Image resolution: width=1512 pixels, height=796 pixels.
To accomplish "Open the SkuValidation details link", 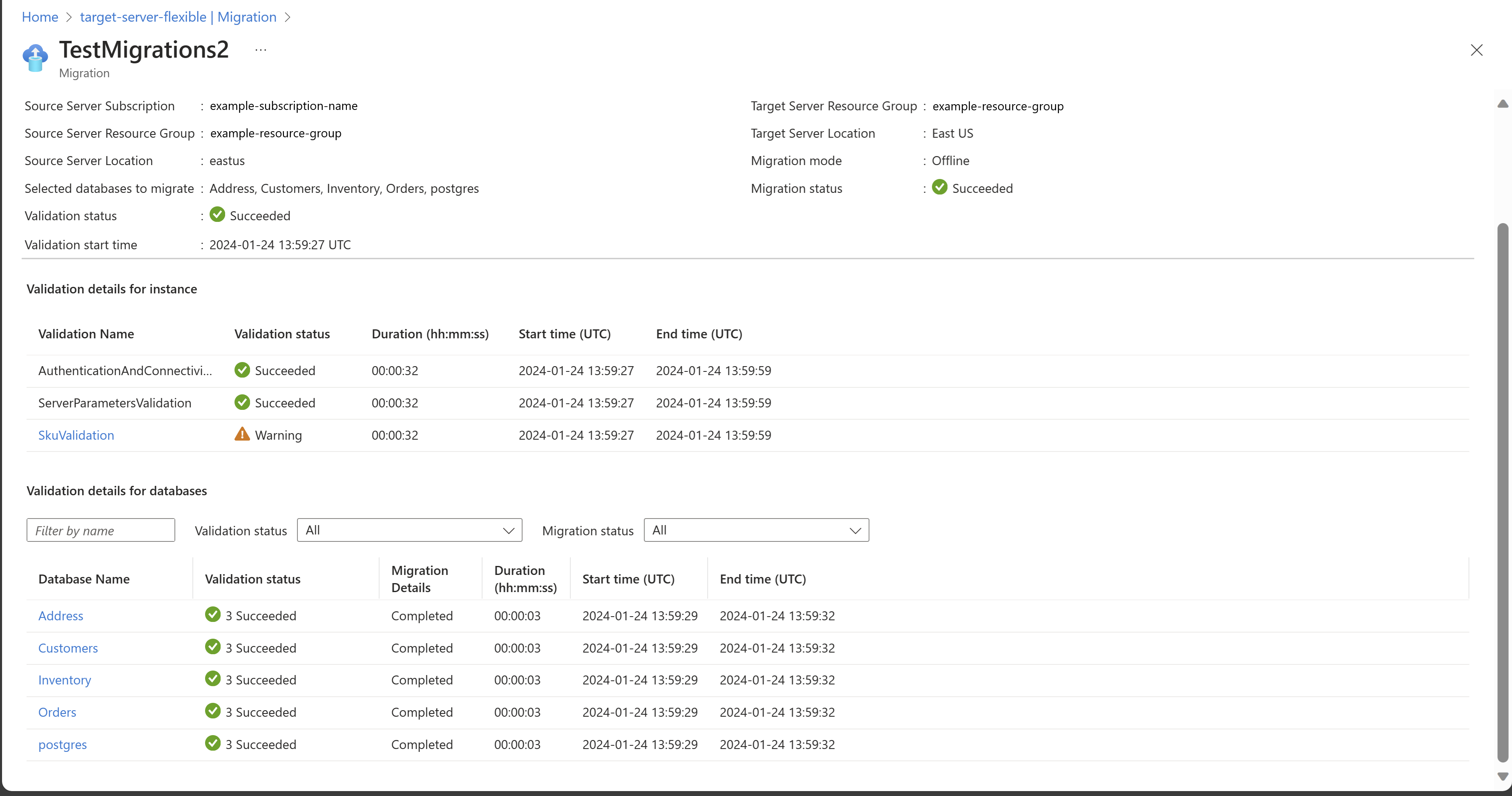I will [x=76, y=435].
